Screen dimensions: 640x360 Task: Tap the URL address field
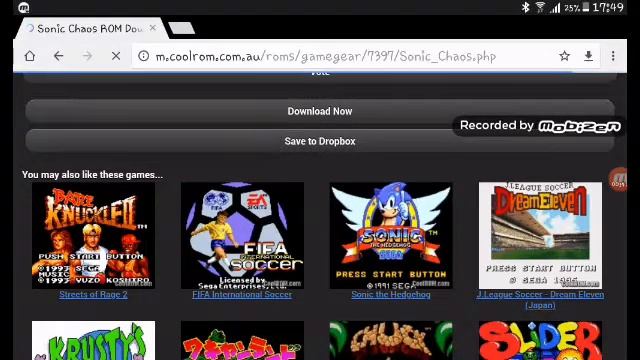(x=326, y=56)
